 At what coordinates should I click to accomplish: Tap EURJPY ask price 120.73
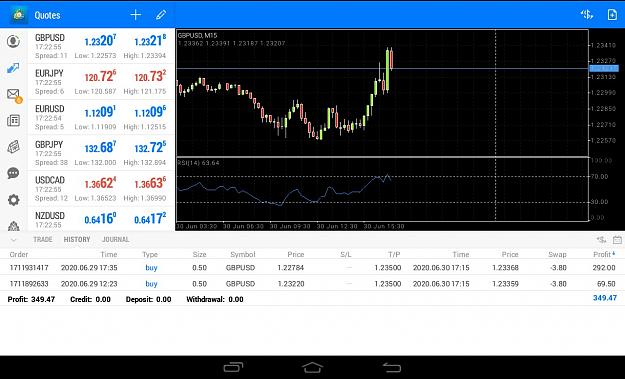150,76
